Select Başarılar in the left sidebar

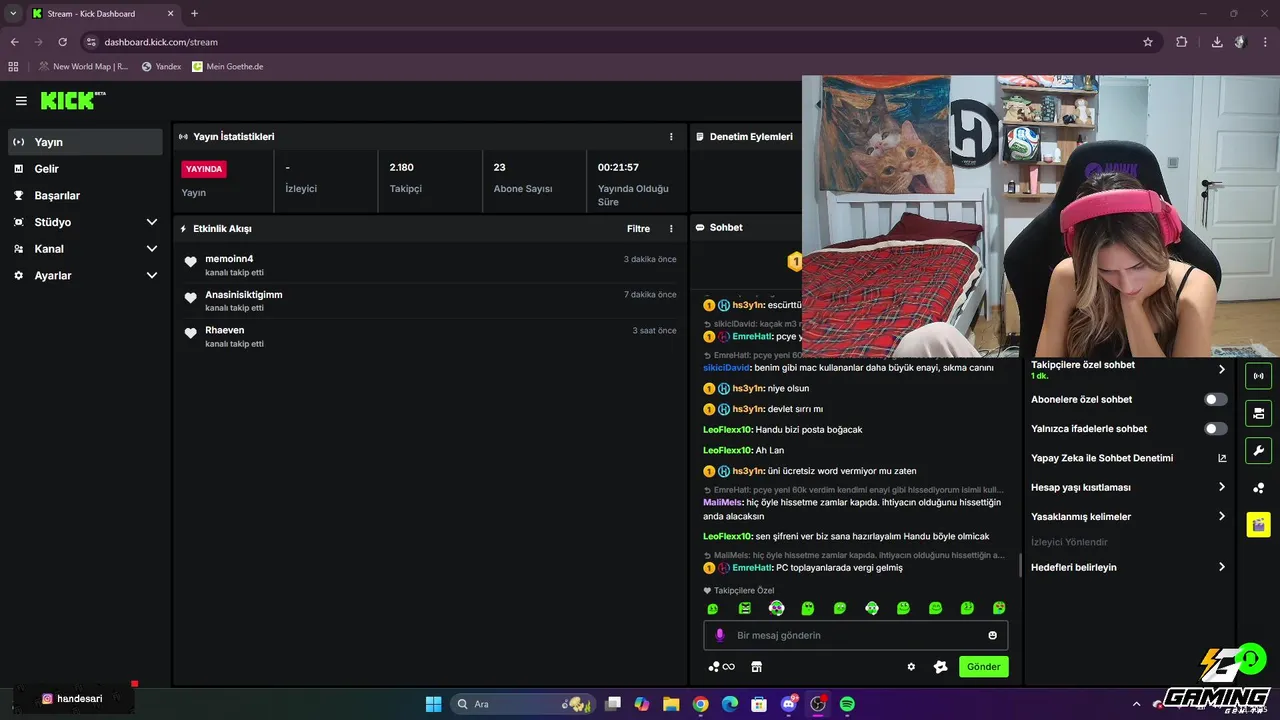pyautogui.click(x=85, y=196)
